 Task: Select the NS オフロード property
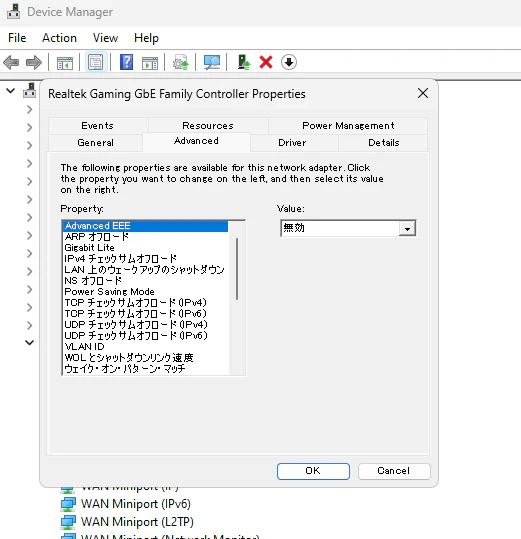click(146, 281)
